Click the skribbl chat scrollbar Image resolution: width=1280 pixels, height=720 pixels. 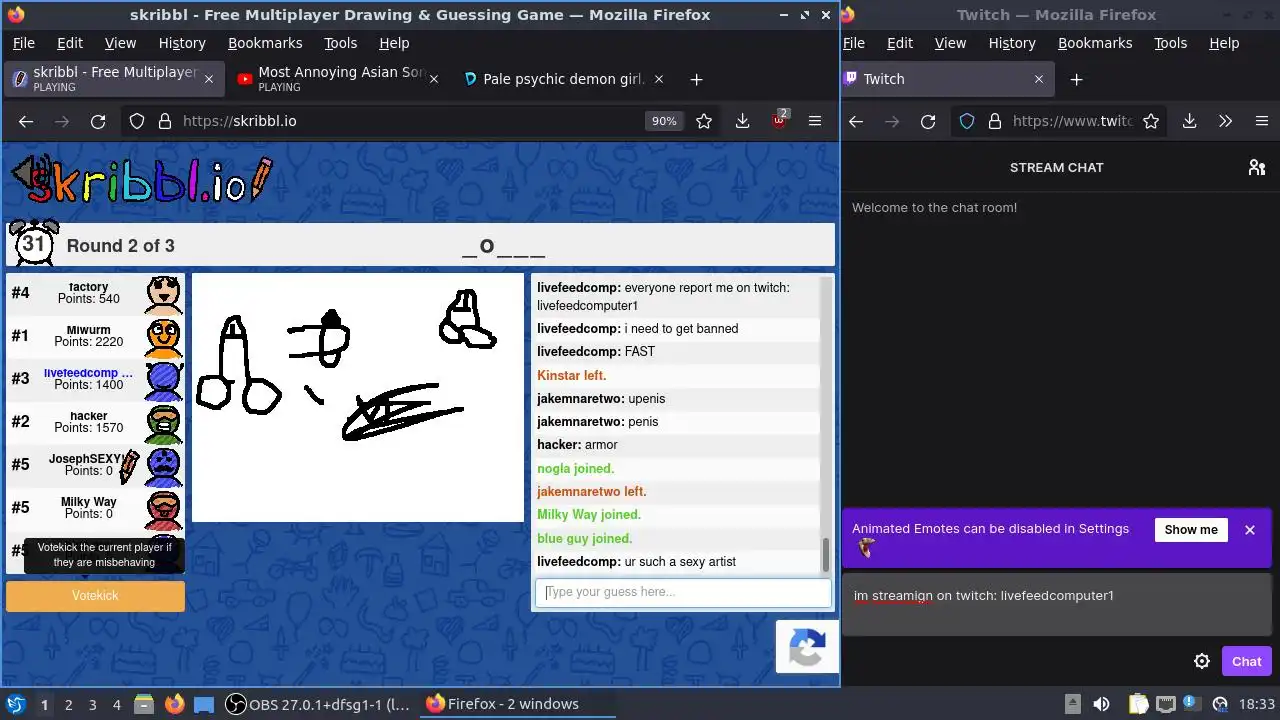pyautogui.click(x=826, y=555)
